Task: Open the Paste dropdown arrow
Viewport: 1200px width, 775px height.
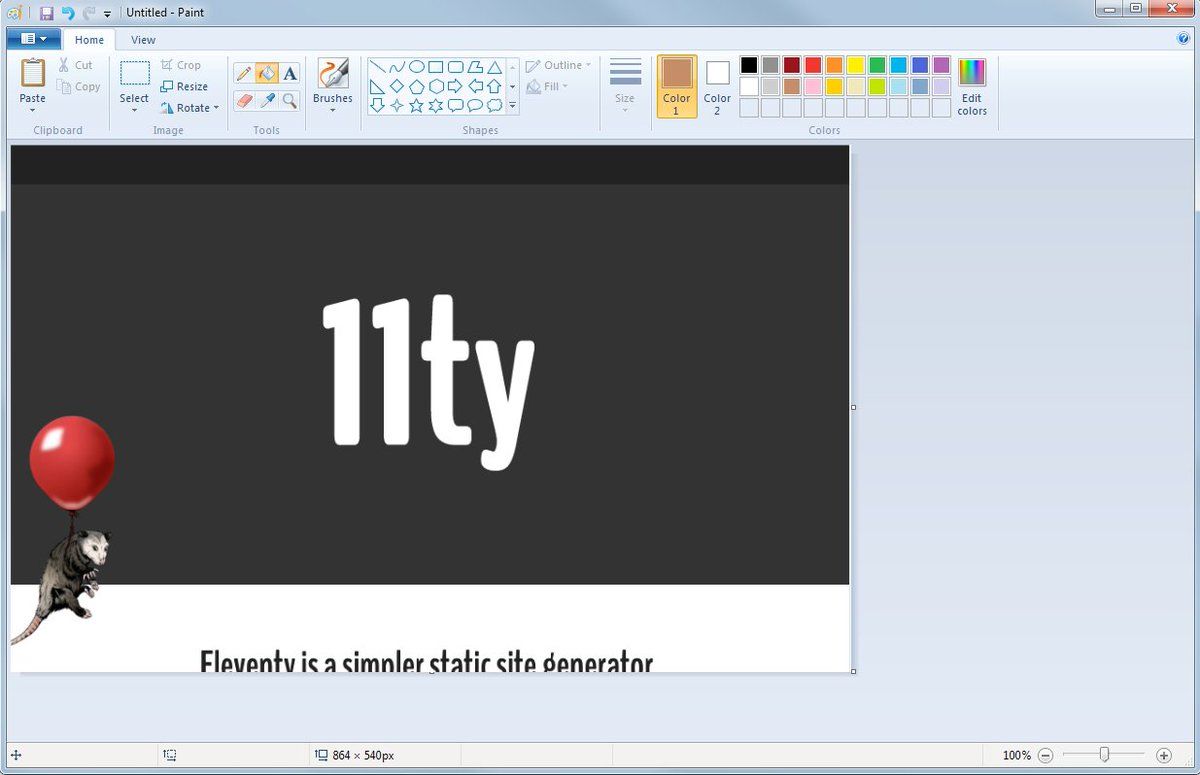Action: coord(33,110)
